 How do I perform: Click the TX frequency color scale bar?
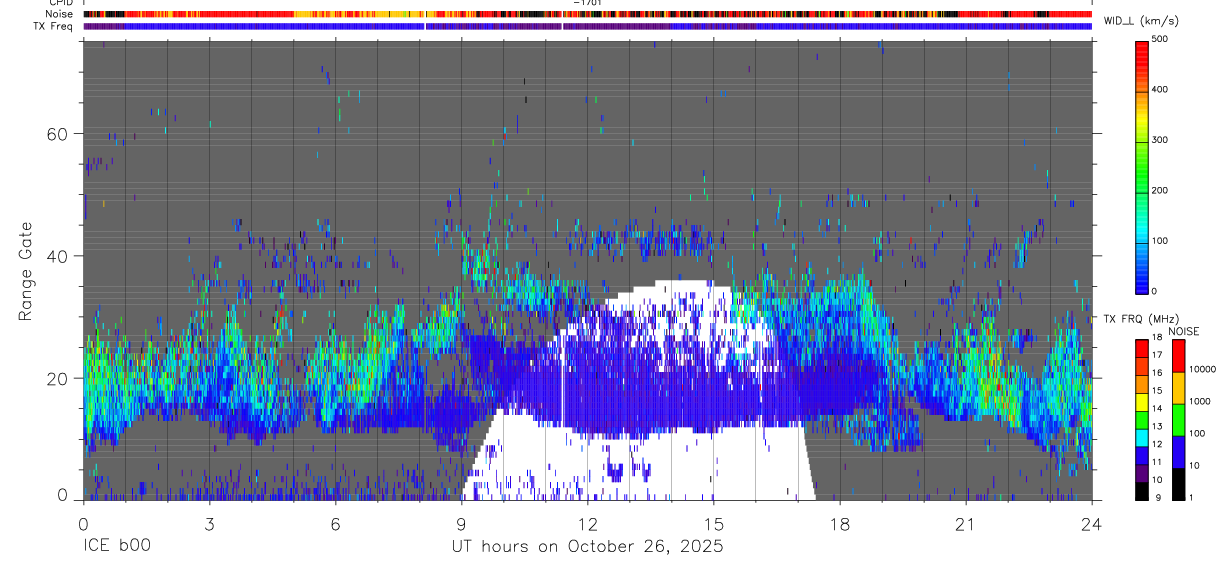1142,419
